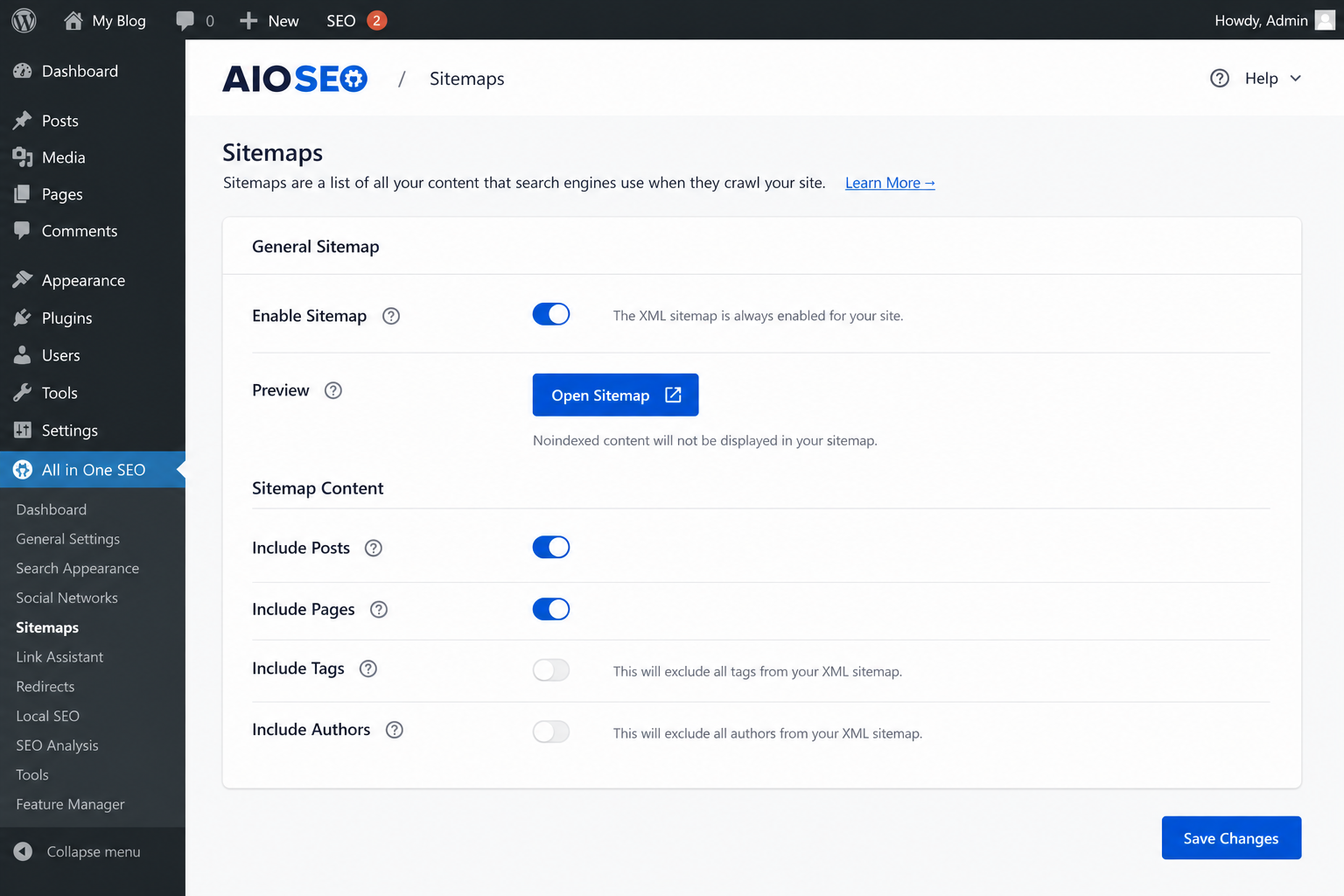Open the New content menu
The image size is (1344, 896).
click(x=269, y=20)
